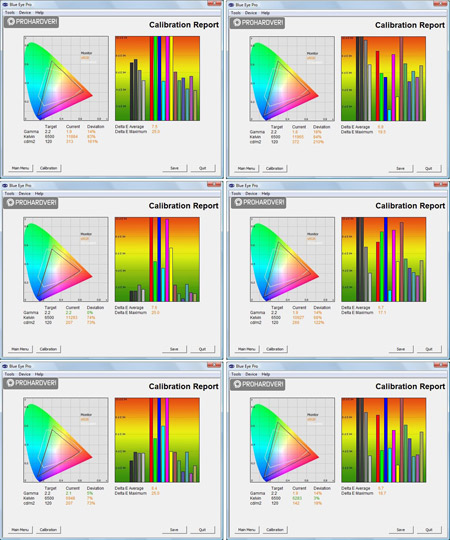Click Blue Eye Pro title icon in top-left window
The height and width of the screenshot is (540, 450).
6,4
